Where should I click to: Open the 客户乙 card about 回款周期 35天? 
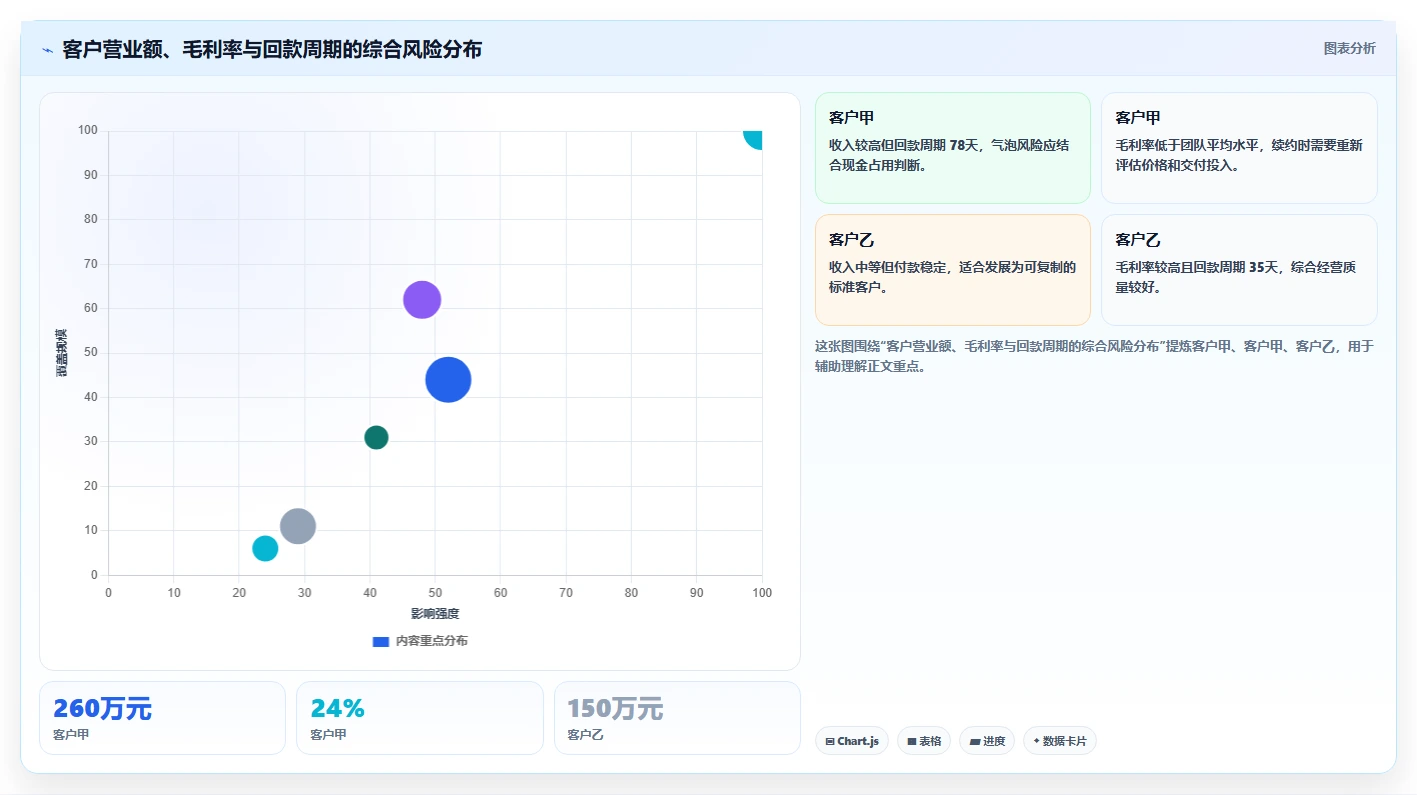[x=1239, y=270]
